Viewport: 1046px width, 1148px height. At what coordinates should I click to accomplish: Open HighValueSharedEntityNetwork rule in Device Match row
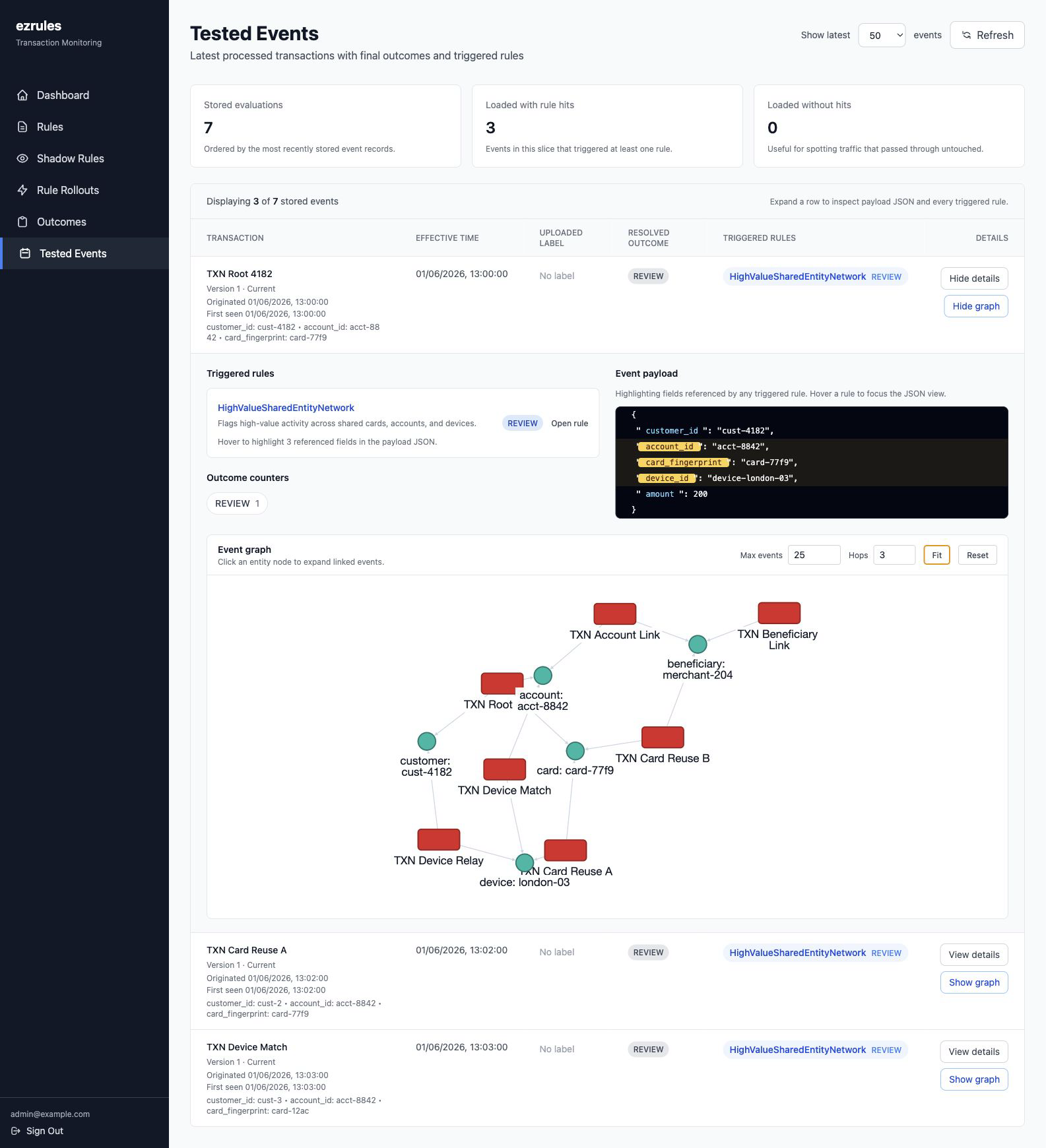coord(797,1050)
